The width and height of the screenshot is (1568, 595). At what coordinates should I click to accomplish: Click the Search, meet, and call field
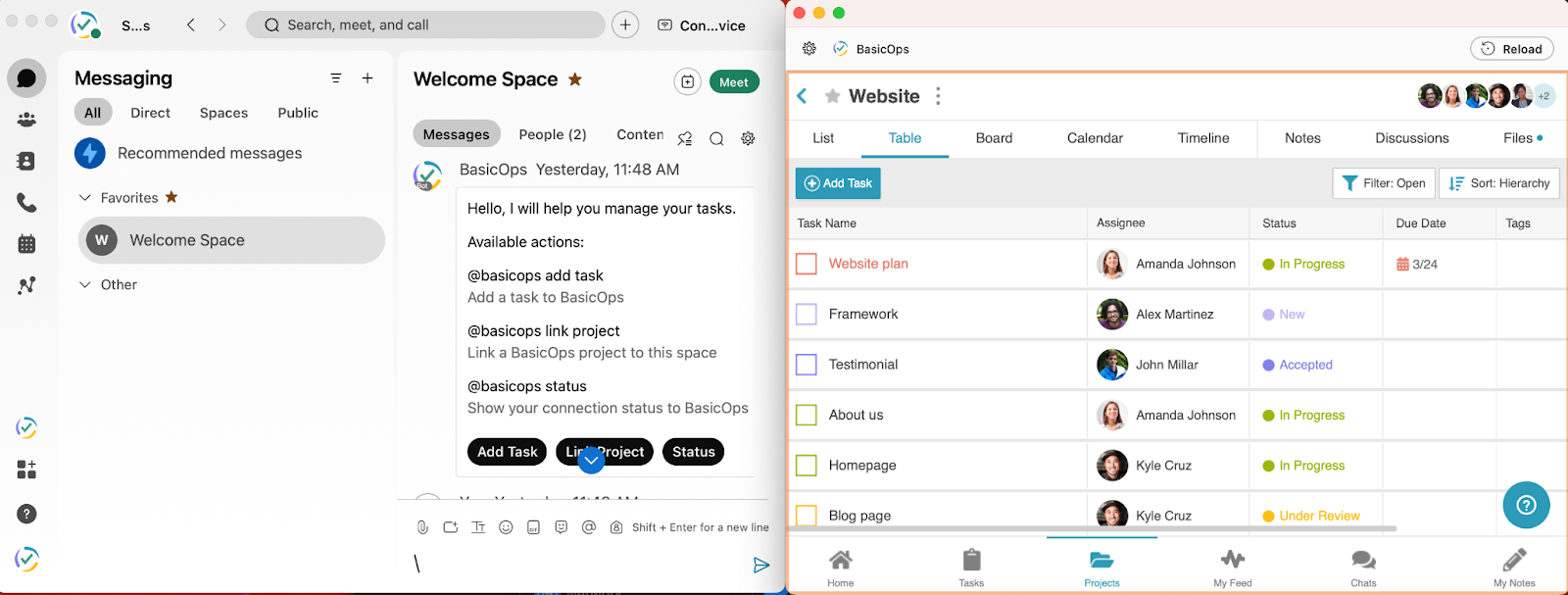click(425, 25)
